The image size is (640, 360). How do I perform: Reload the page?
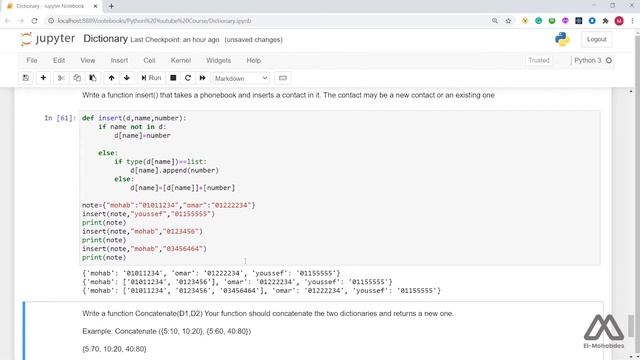34,20
